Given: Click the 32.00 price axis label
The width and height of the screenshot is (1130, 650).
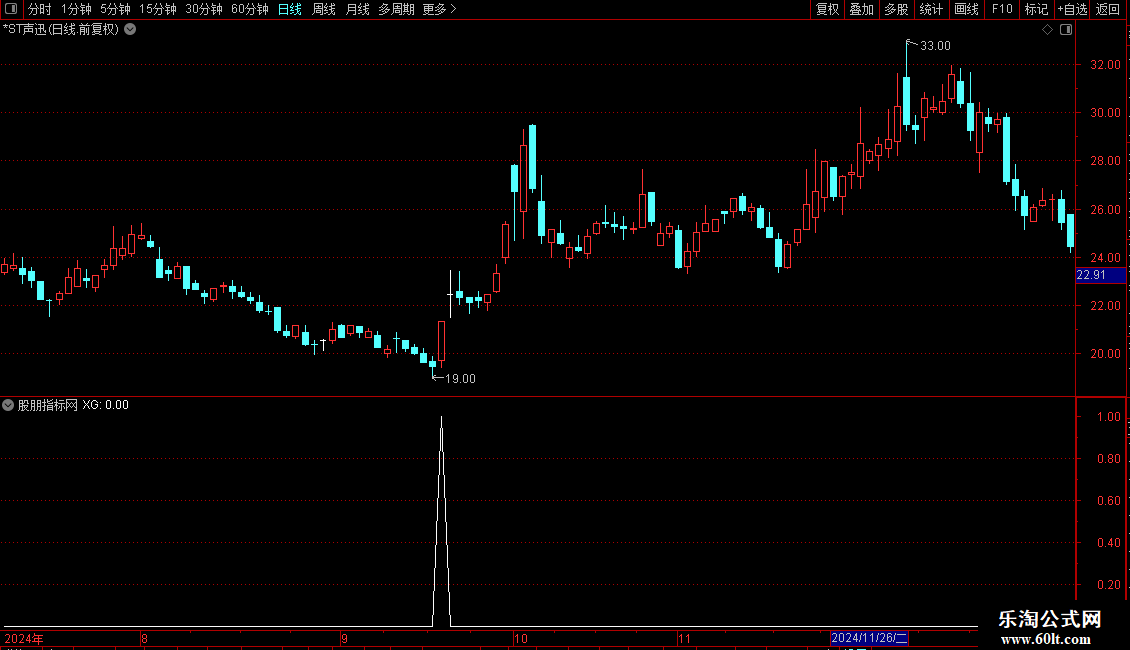Looking at the screenshot, I should tap(1105, 65).
